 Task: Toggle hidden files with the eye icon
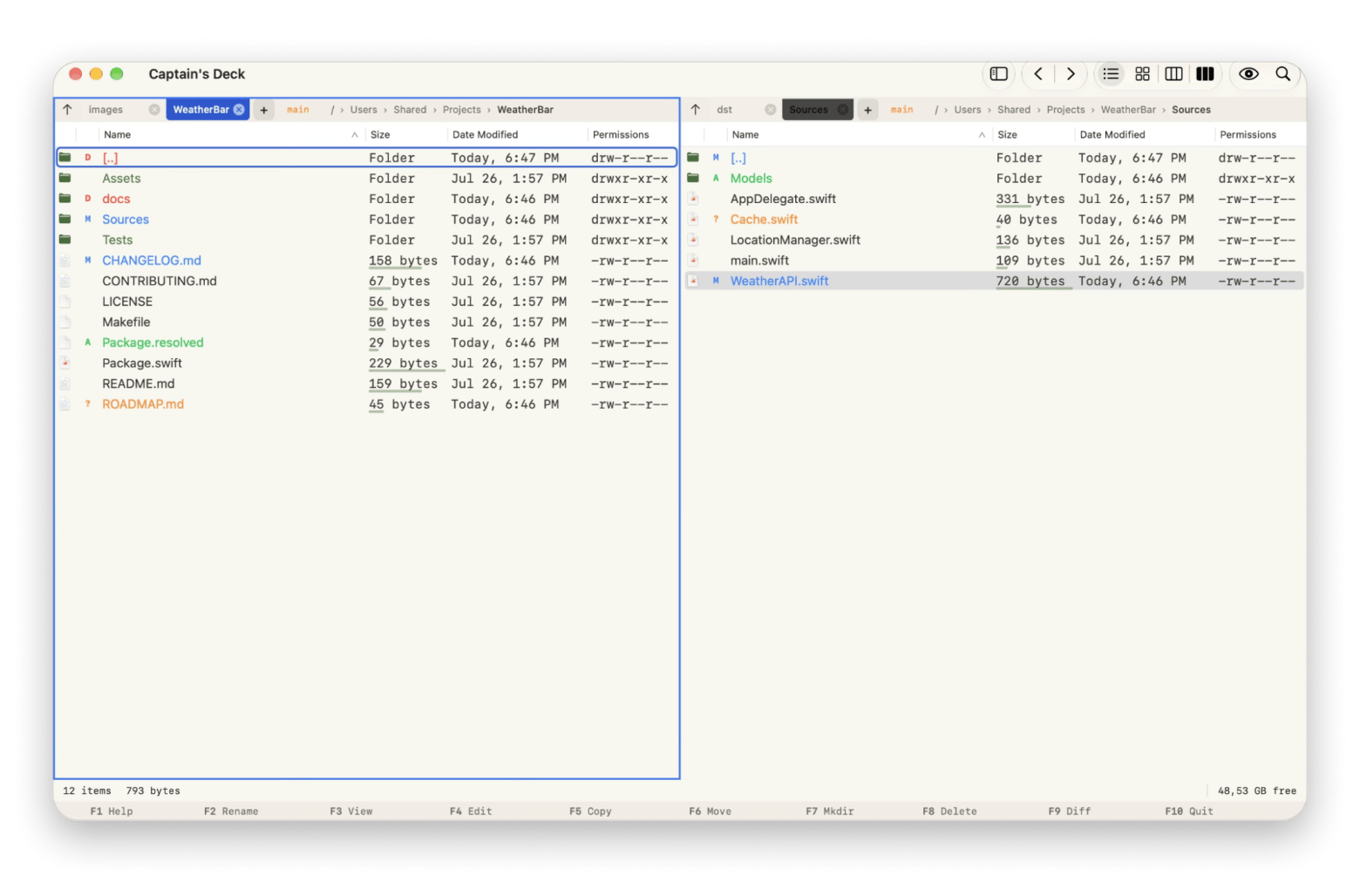click(1248, 74)
